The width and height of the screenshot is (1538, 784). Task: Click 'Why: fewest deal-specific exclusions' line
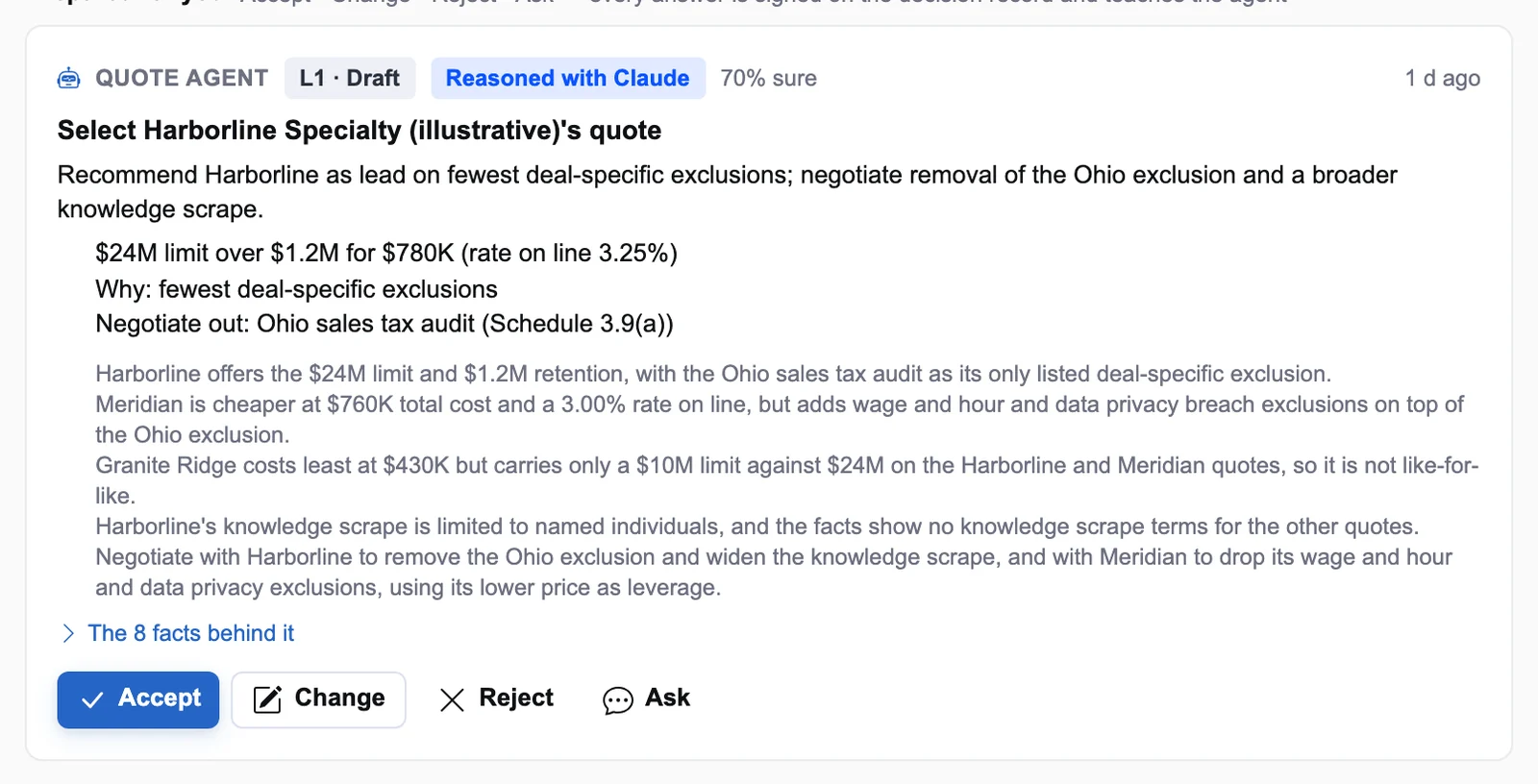[x=296, y=288]
